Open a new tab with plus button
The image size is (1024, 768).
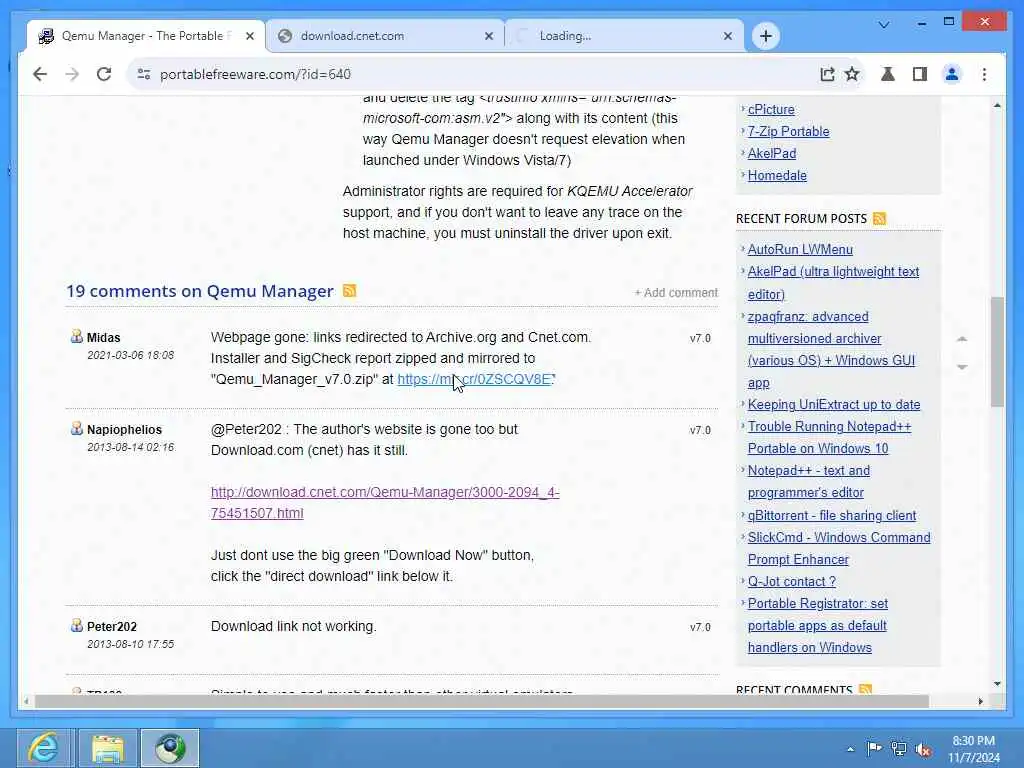point(766,36)
